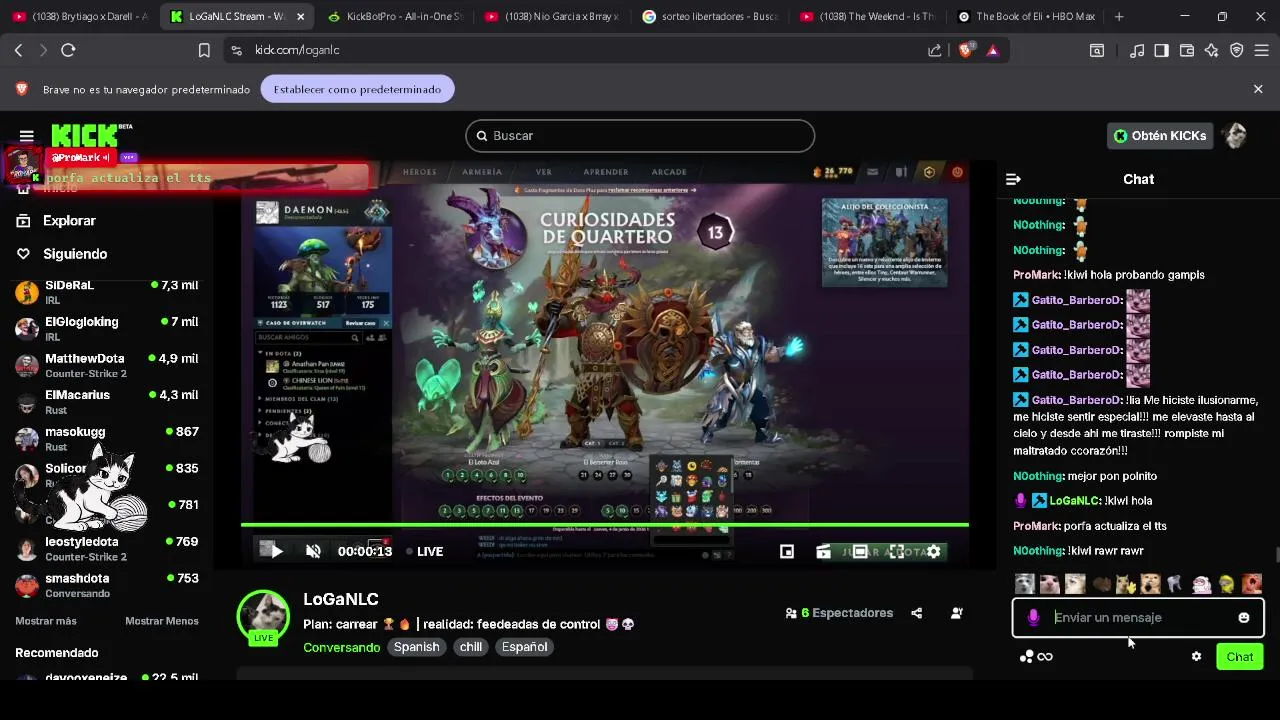Viewport: 1280px width, 720px height.
Task: Open Brave Leo AI sparkle icon
Action: (1212, 50)
